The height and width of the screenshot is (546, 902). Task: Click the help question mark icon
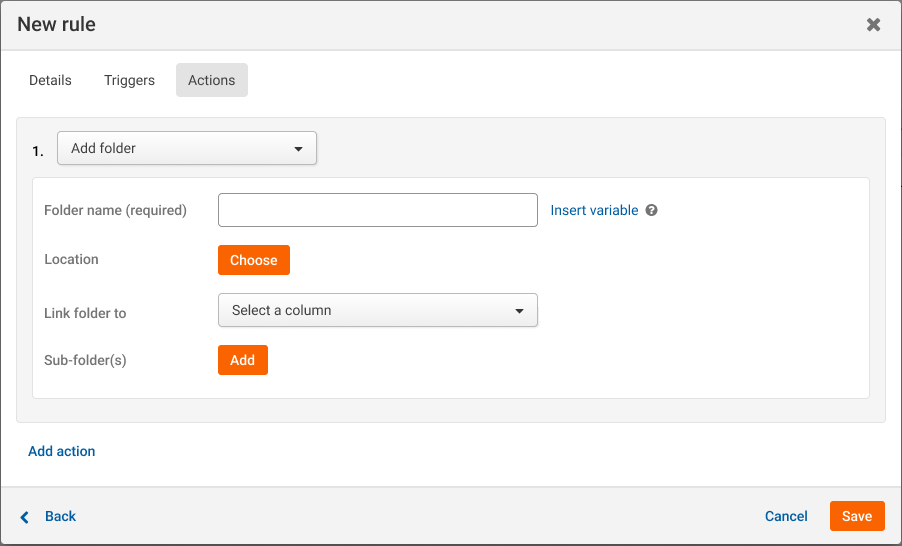click(651, 211)
